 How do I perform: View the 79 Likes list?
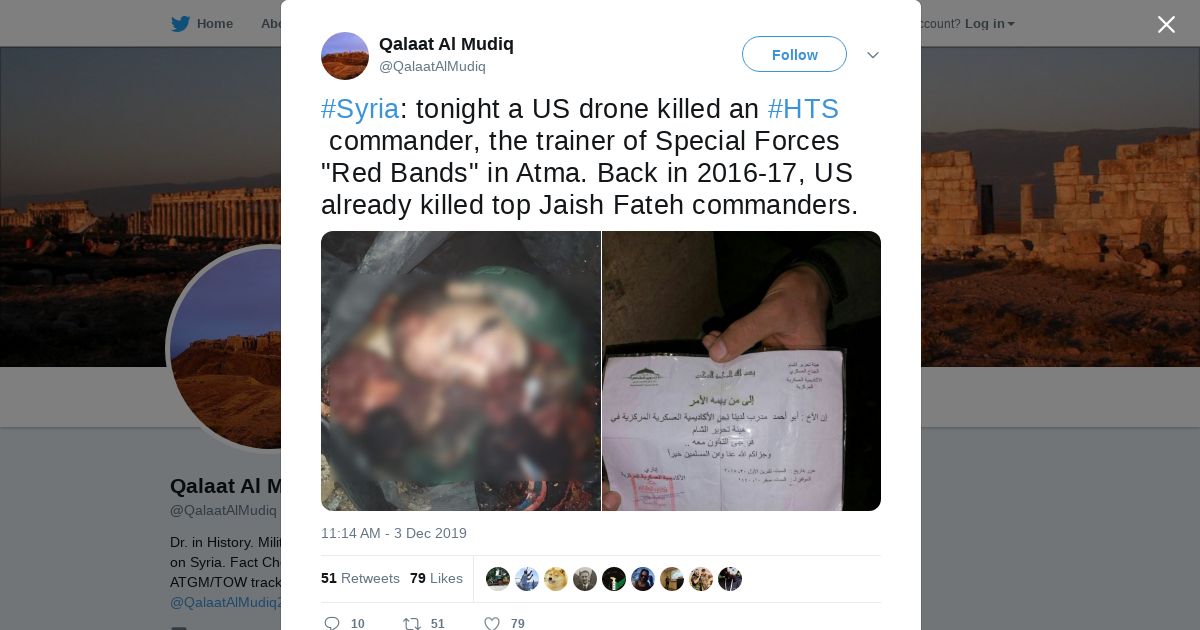pyautogui.click(x=436, y=578)
